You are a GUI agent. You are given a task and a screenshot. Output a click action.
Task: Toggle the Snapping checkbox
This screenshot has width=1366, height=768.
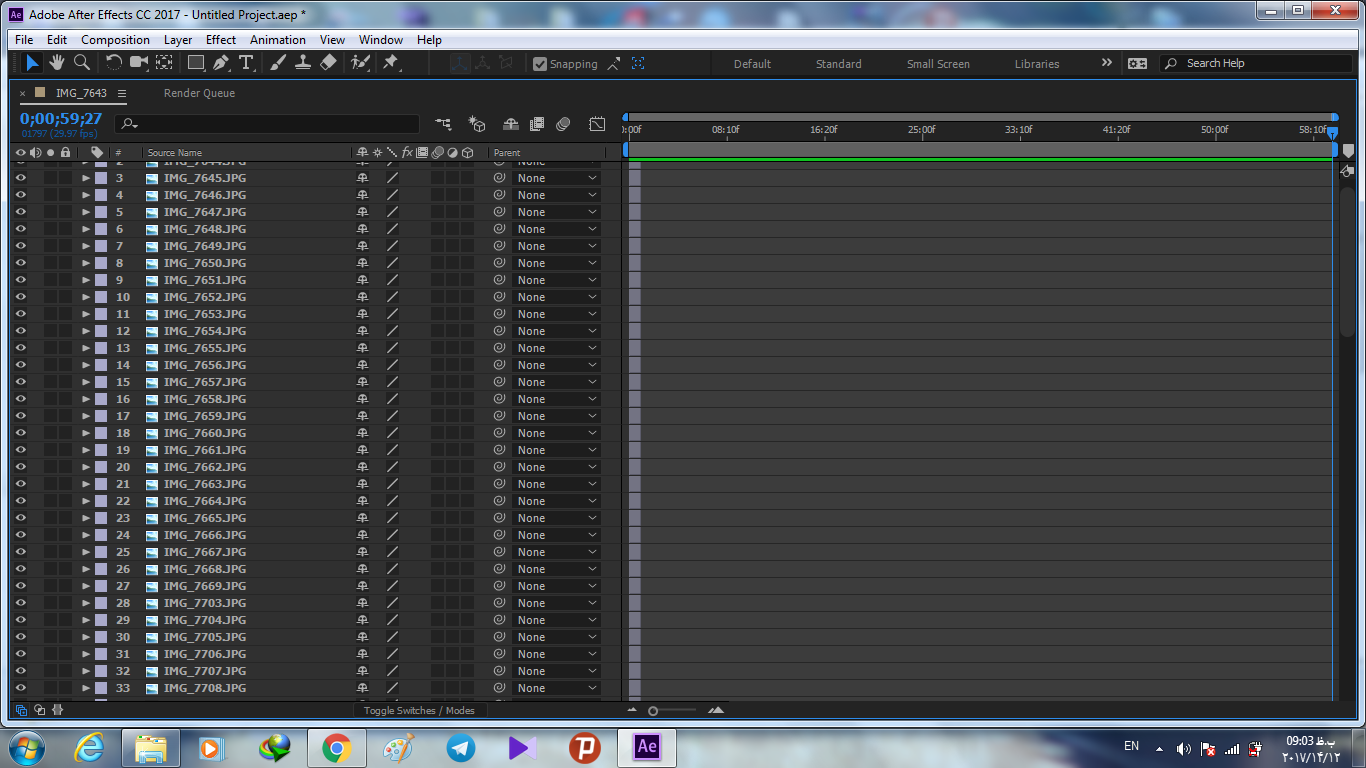(540, 64)
